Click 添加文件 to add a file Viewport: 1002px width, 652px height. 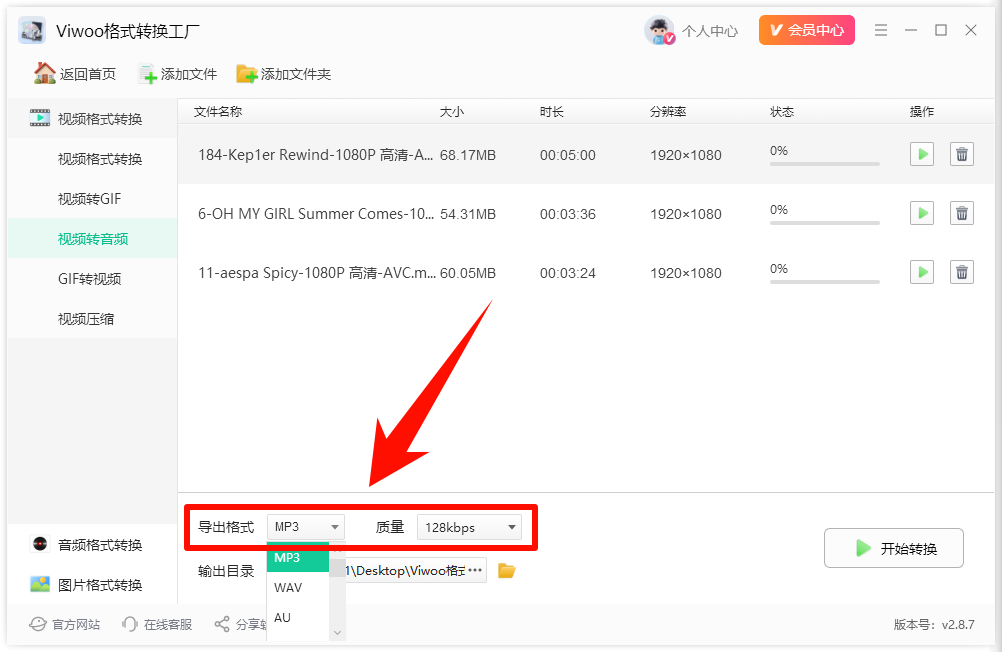click(x=178, y=74)
